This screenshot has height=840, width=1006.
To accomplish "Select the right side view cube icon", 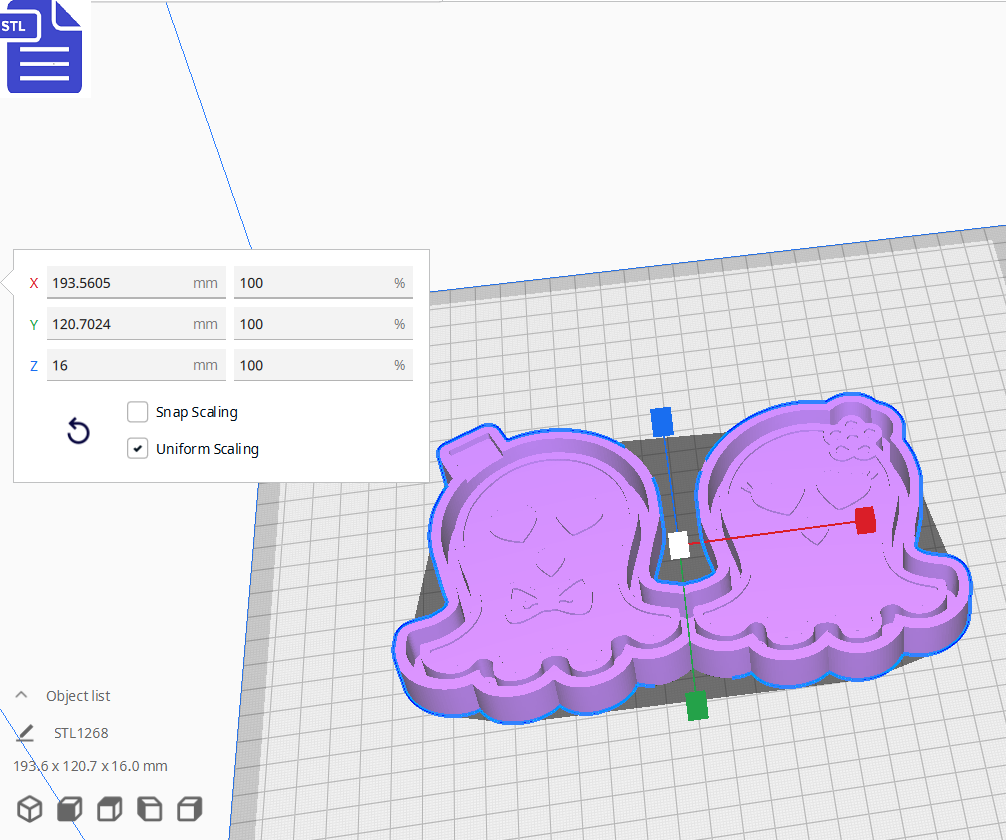I will click(190, 809).
